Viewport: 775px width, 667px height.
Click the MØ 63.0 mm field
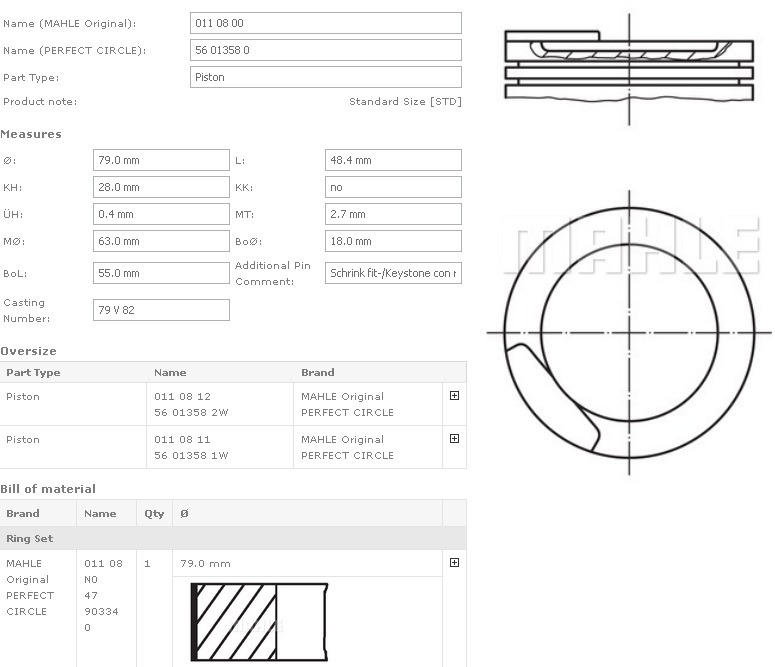click(x=161, y=241)
